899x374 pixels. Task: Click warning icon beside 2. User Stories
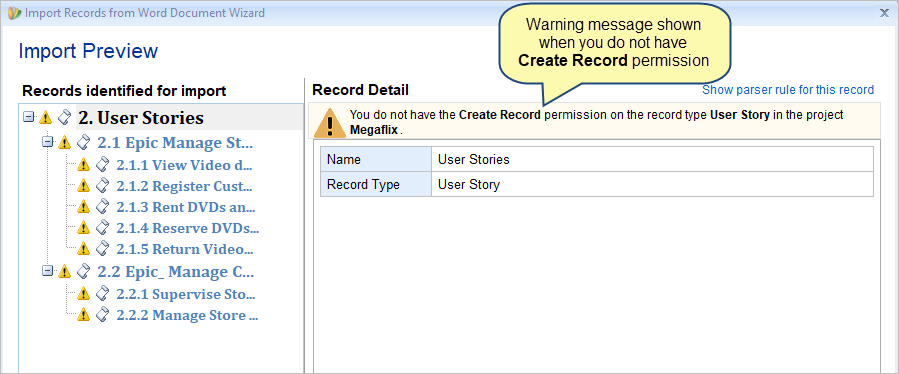[45, 118]
